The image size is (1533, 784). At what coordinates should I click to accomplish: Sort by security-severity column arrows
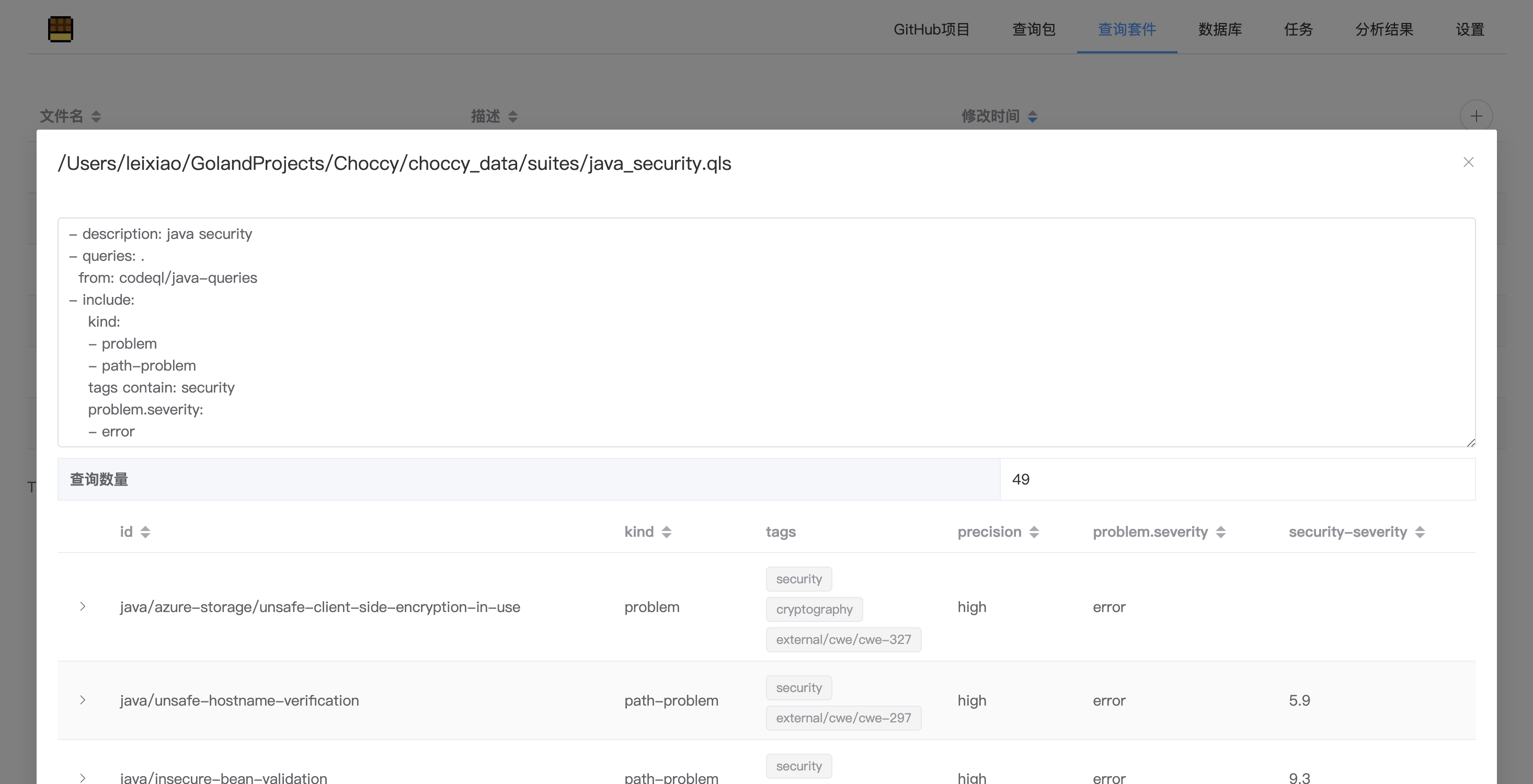[x=1420, y=533]
